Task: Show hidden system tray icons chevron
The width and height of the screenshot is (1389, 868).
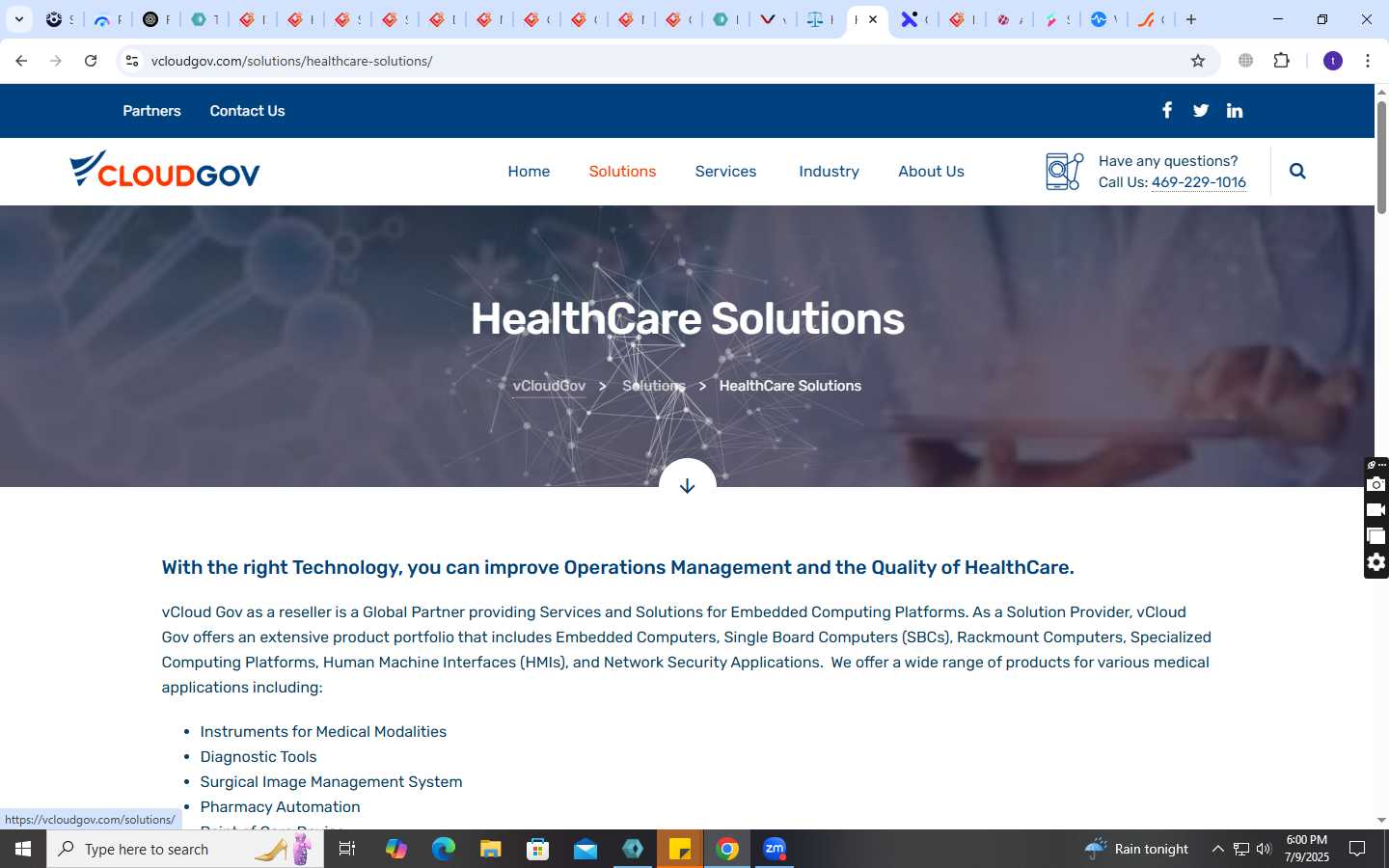Action: pyautogui.click(x=1217, y=849)
